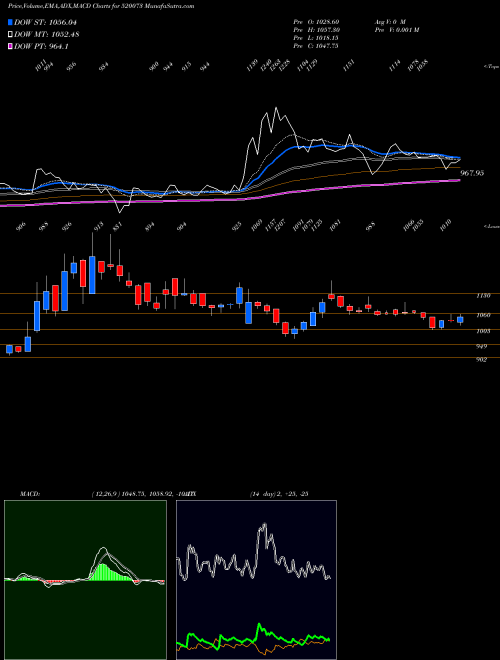
Task: Click the MACD: panel heading
Action: (29, 494)
